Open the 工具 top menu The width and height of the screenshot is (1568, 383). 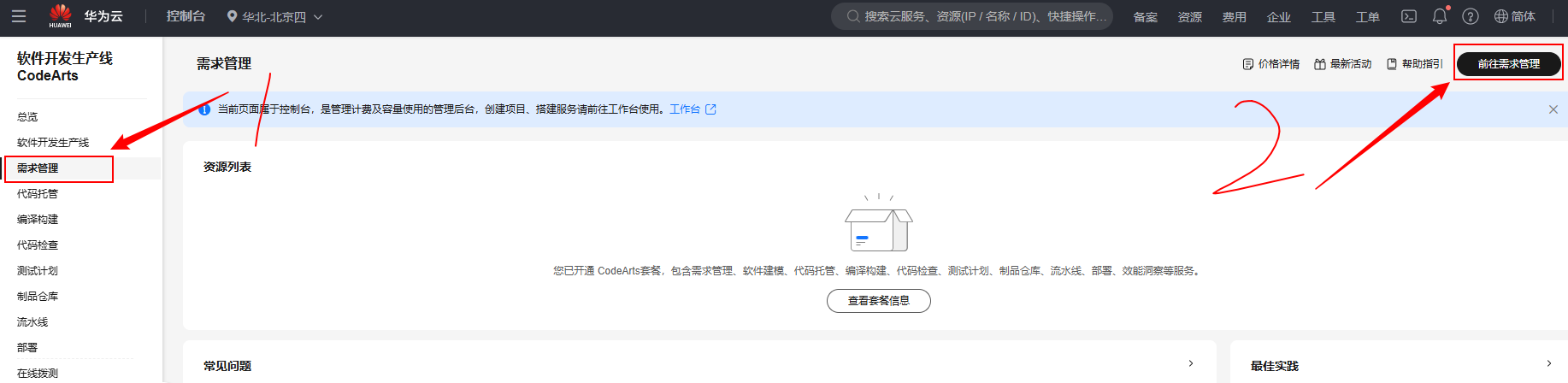point(1323,17)
